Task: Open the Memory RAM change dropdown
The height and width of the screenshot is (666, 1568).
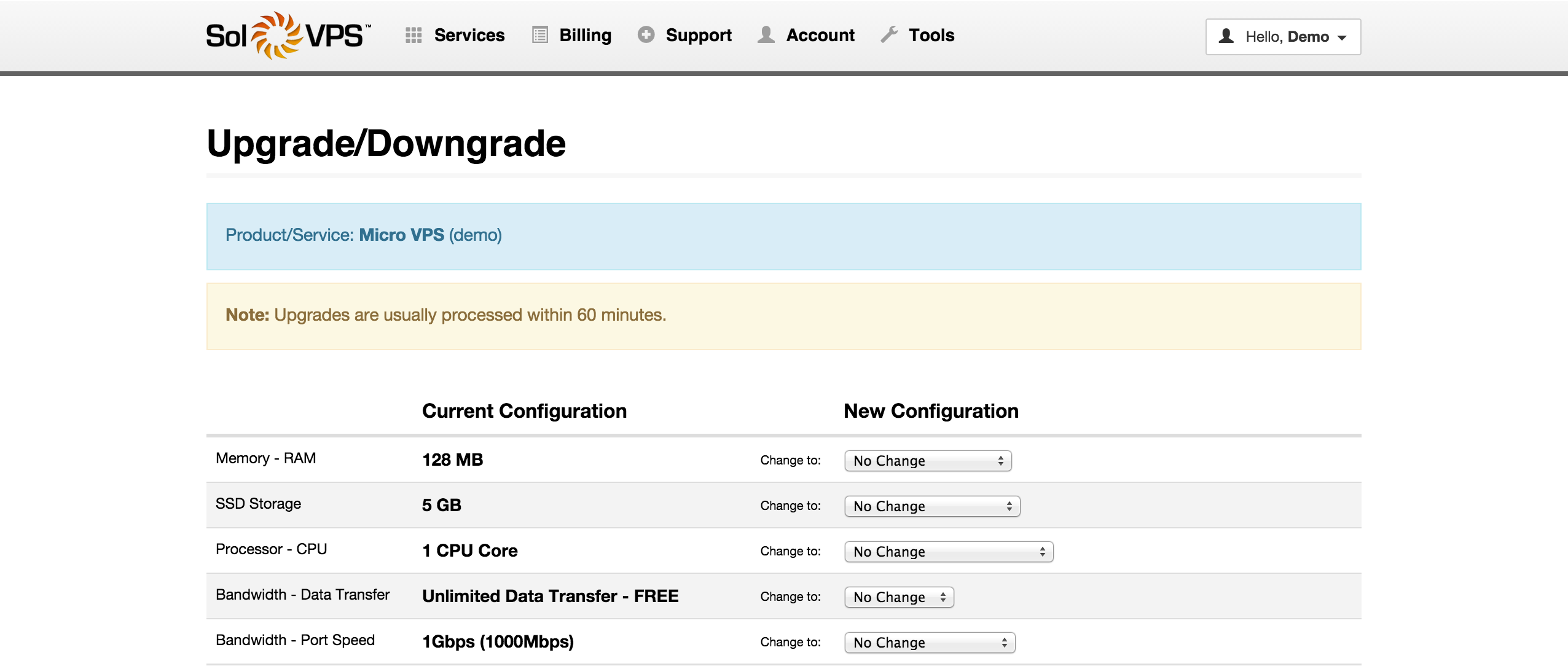Action: [x=927, y=460]
